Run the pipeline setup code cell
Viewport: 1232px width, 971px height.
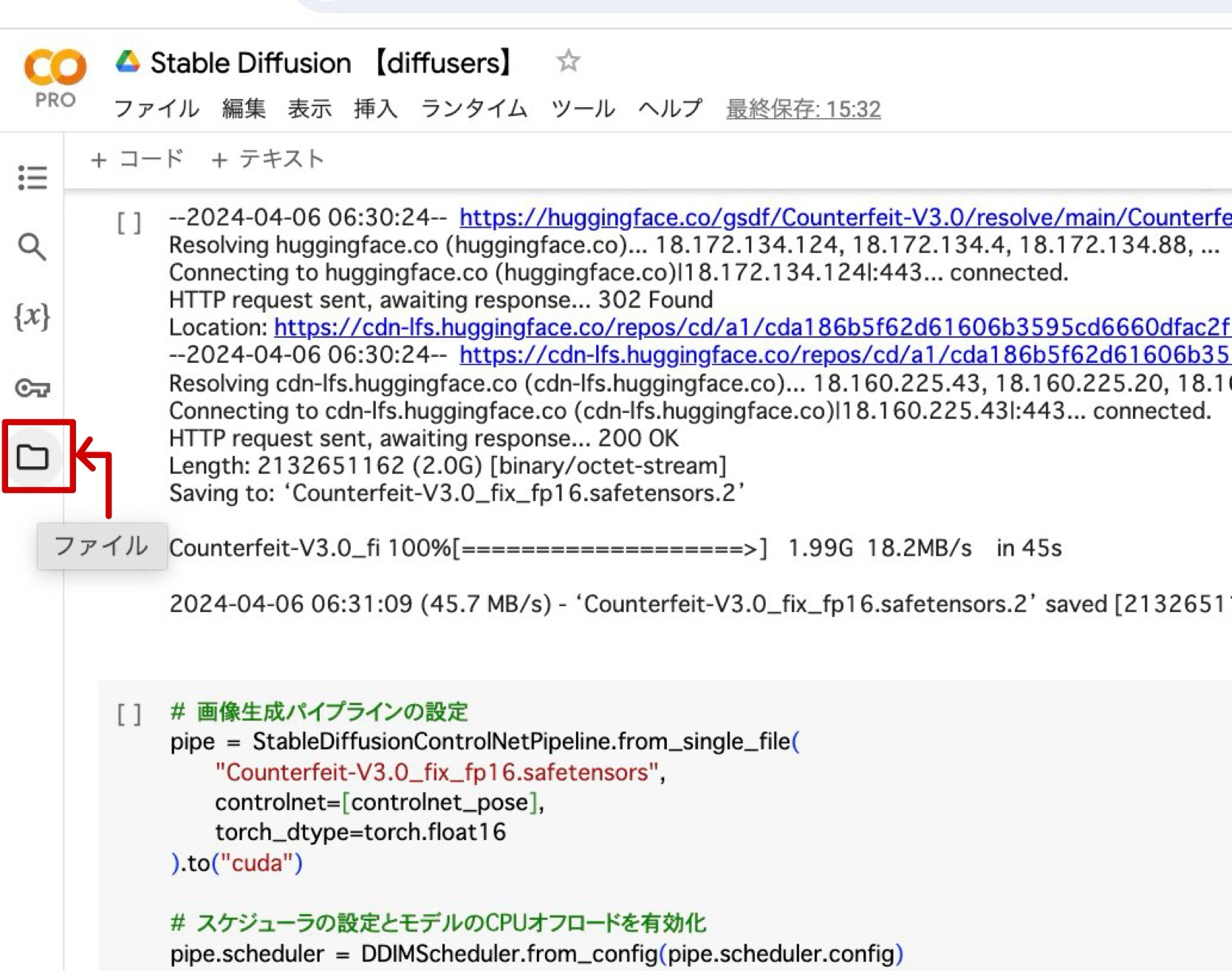click(130, 714)
